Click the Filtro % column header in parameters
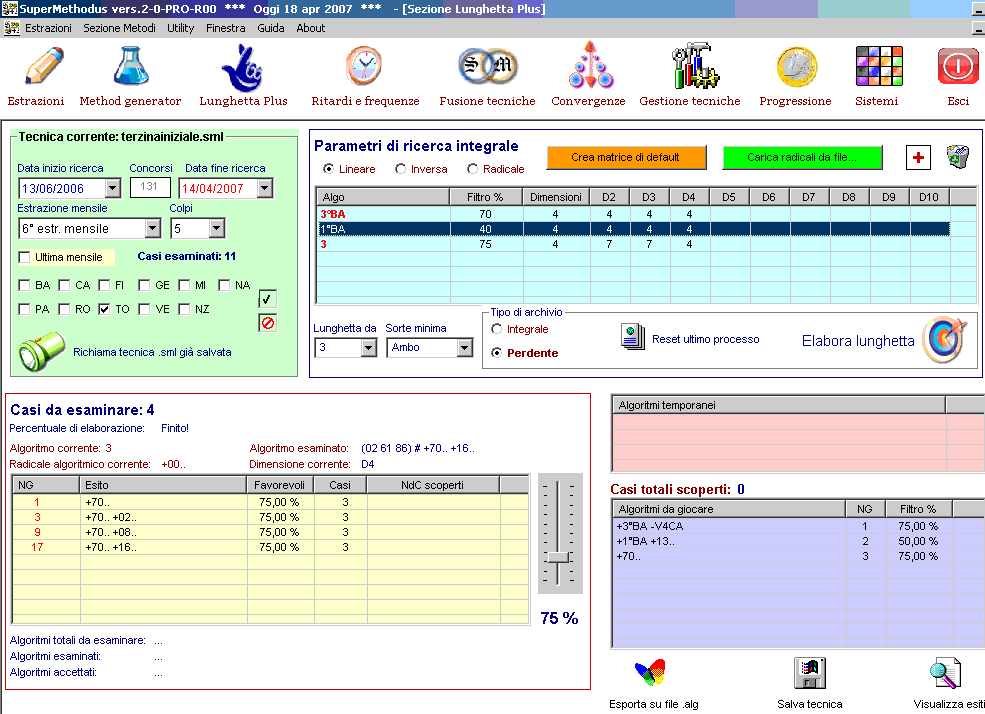This screenshot has width=985, height=714. [x=486, y=197]
